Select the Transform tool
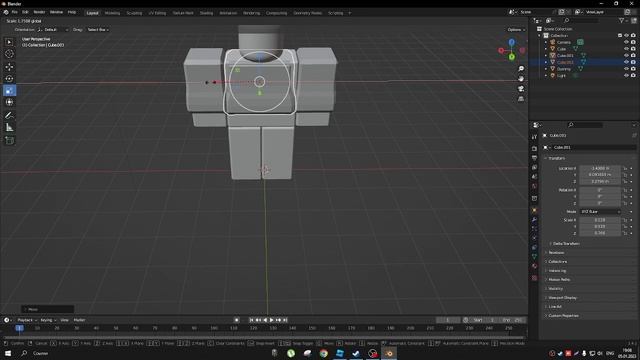 tap(9, 102)
